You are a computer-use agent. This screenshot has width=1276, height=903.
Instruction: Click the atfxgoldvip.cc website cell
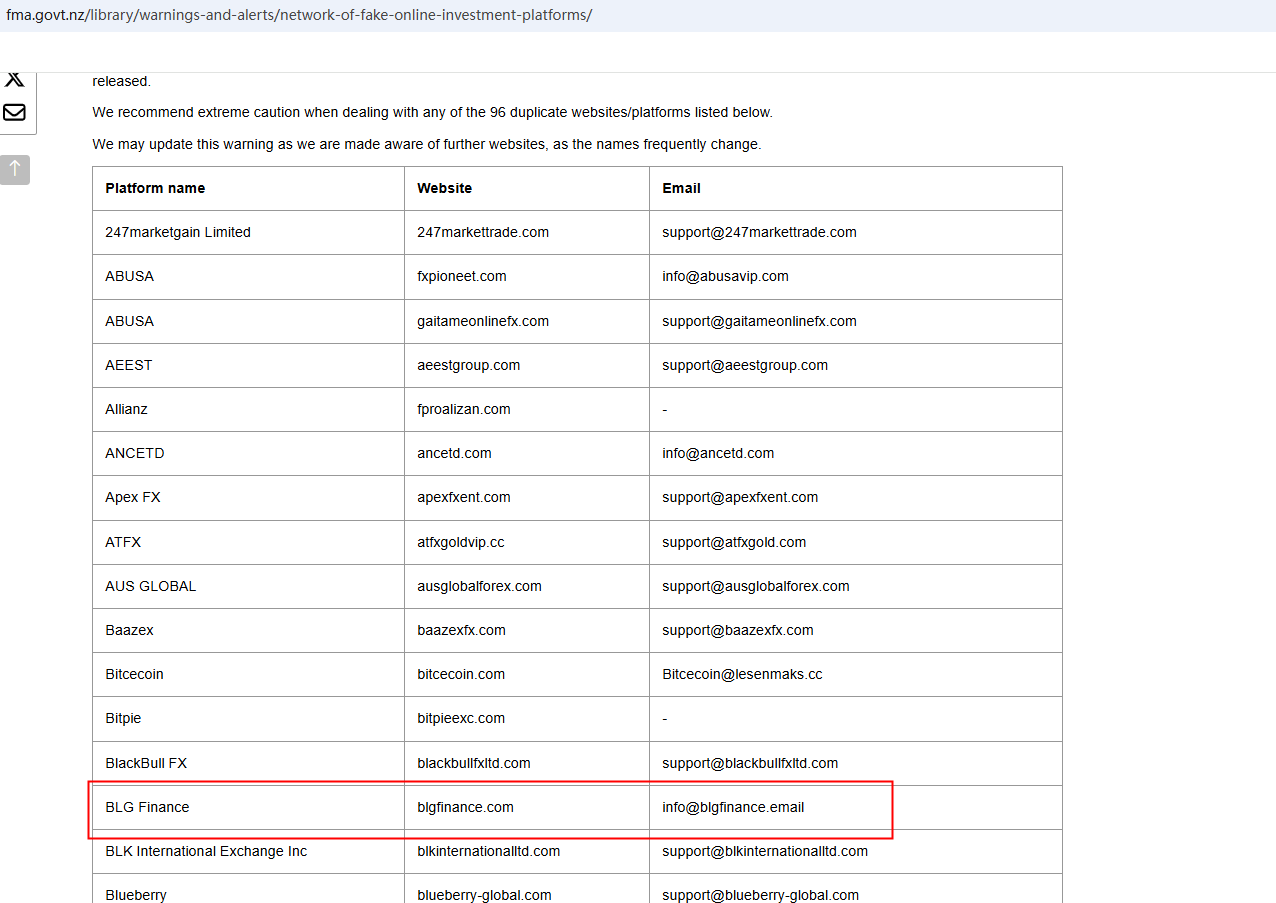tap(461, 542)
